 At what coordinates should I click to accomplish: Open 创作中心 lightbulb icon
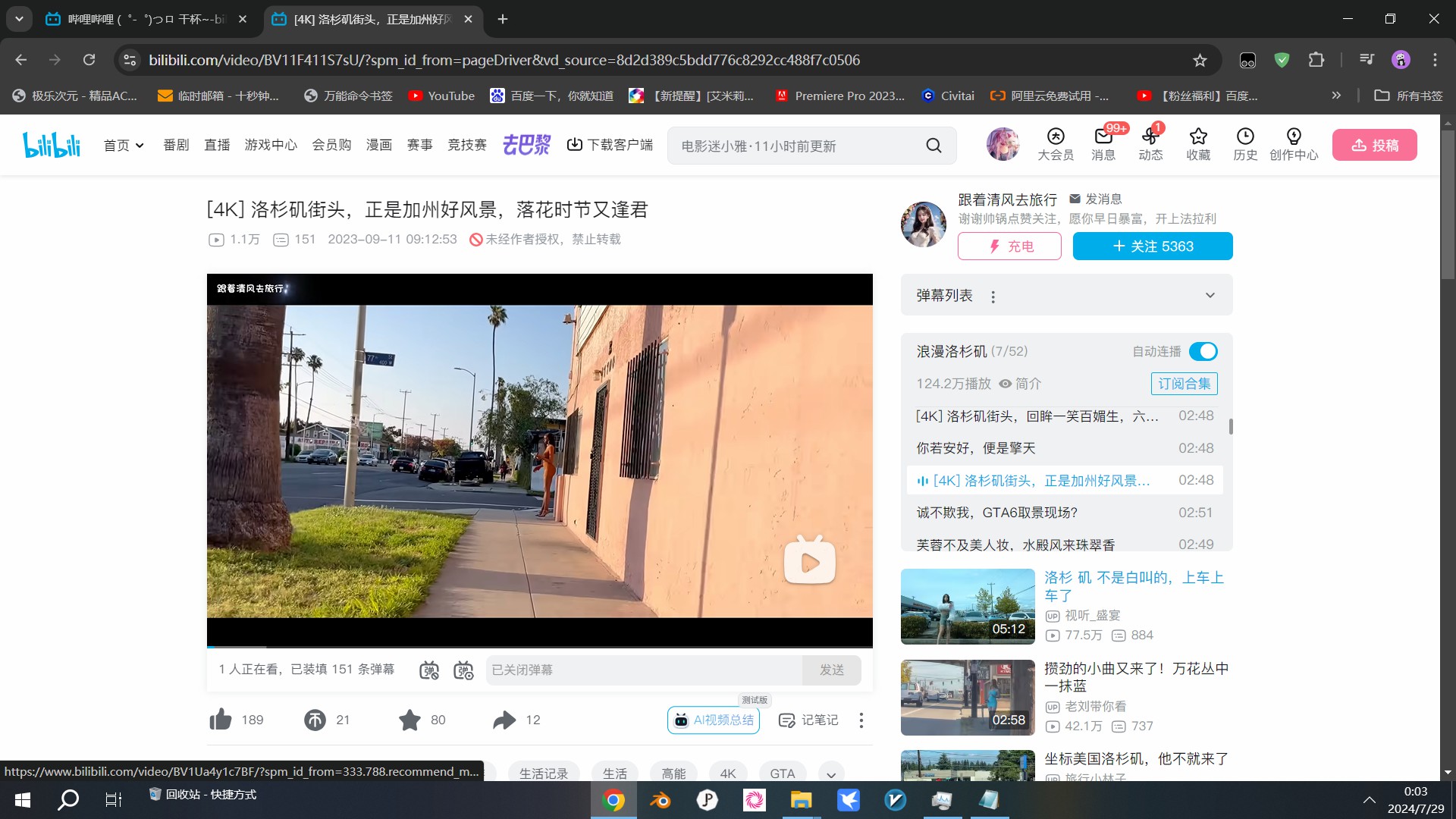pyautogui.click(x=1294, y=144)
